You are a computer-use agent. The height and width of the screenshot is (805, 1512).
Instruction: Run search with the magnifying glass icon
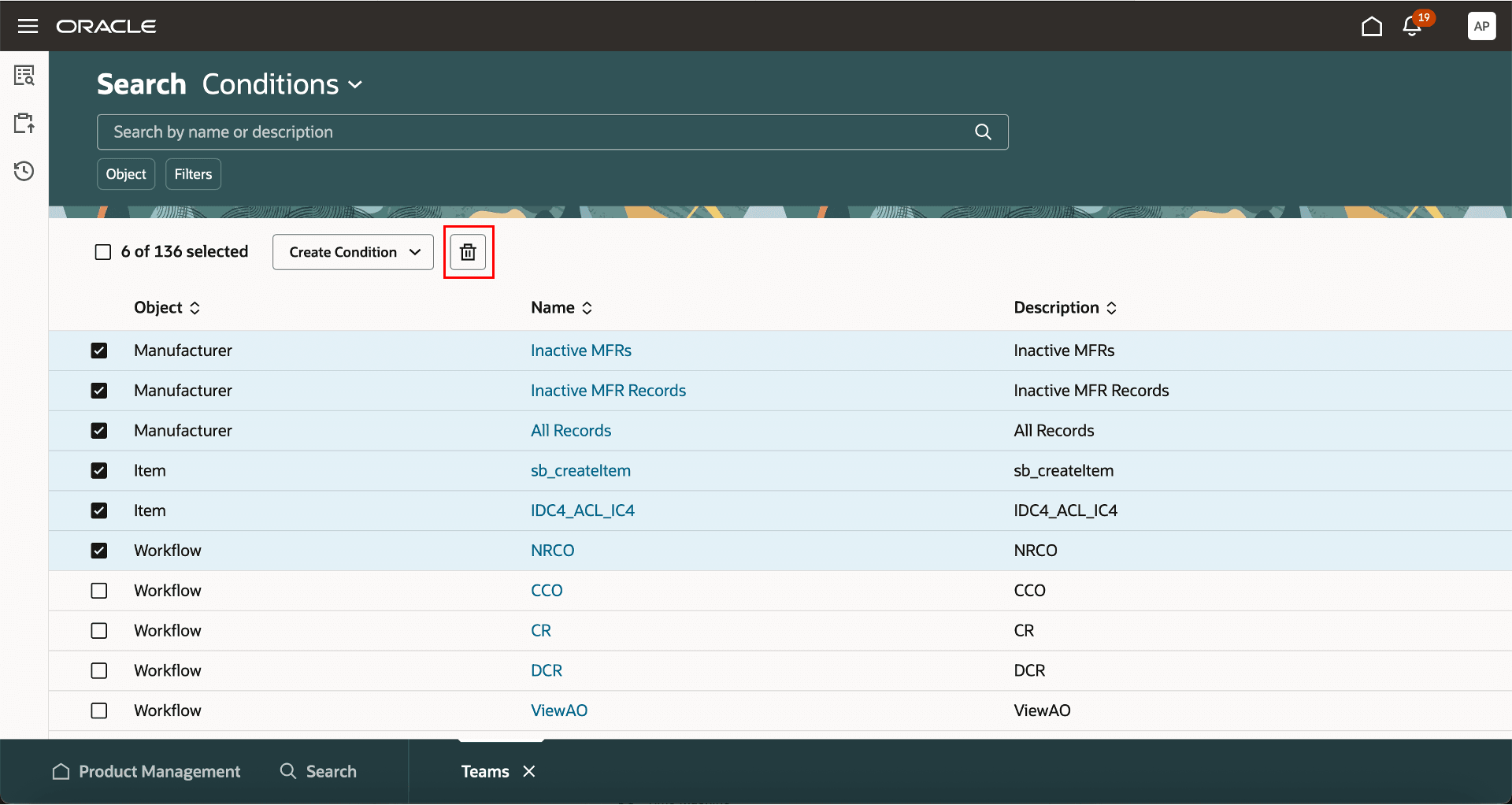pos(983,132)
